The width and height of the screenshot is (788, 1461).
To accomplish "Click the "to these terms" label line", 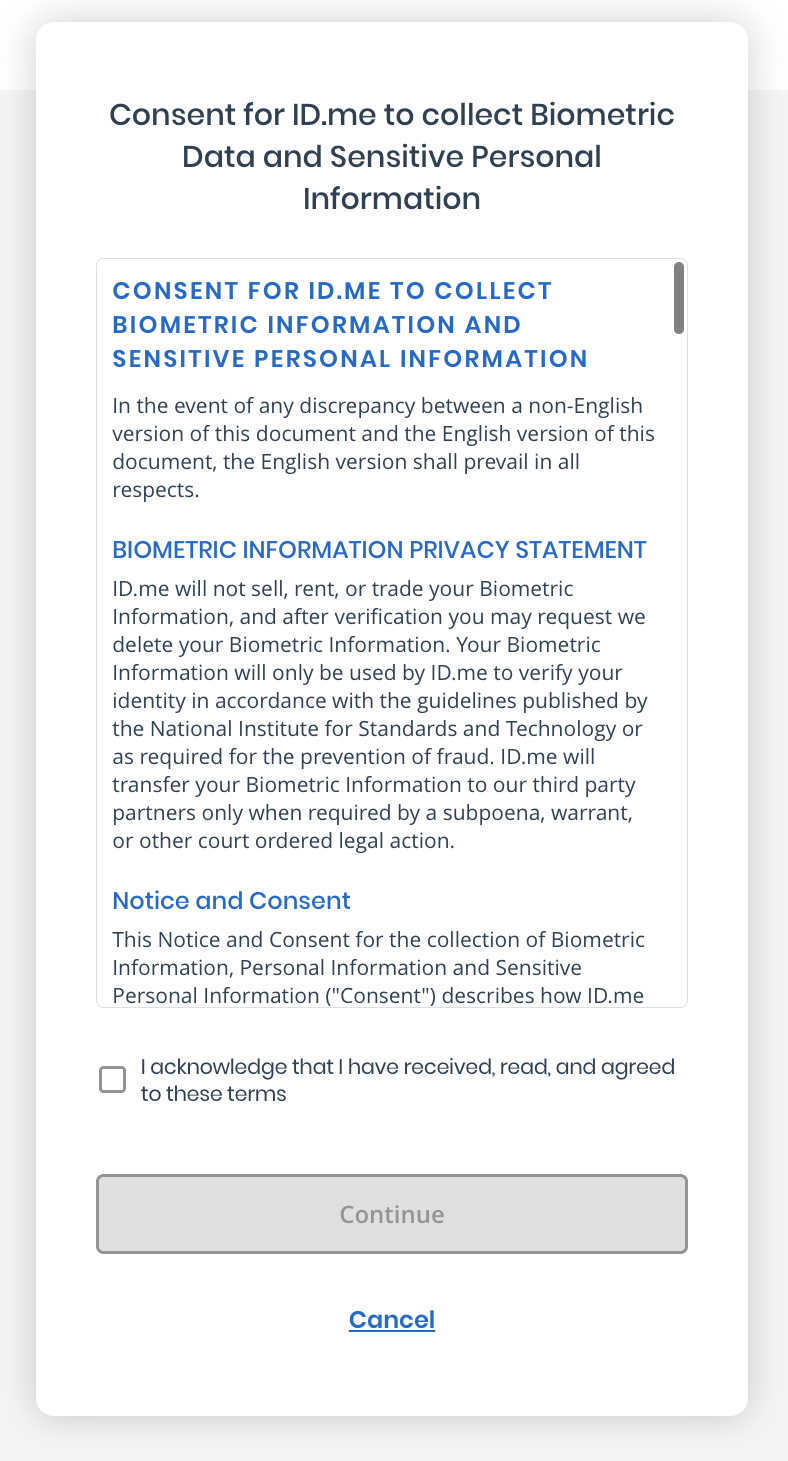I will click(x=213, y=1094).
